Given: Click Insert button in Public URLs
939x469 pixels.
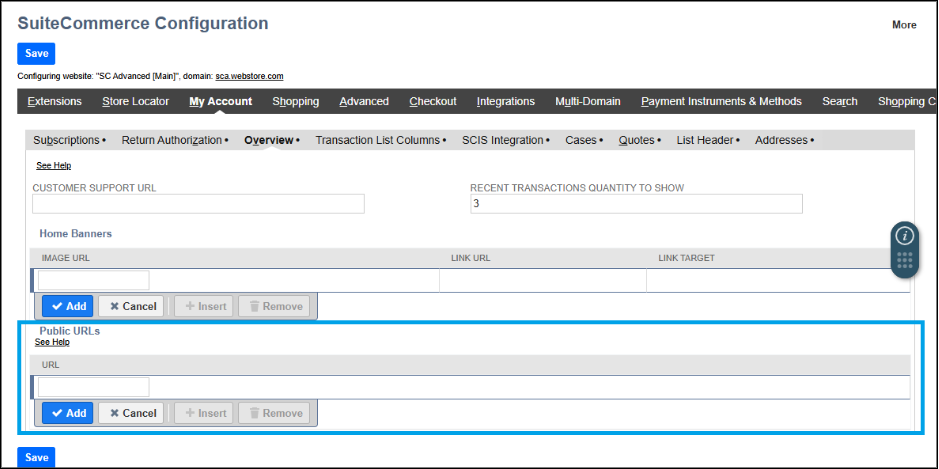Looking at the screenshot, I should tap(204, 413).
